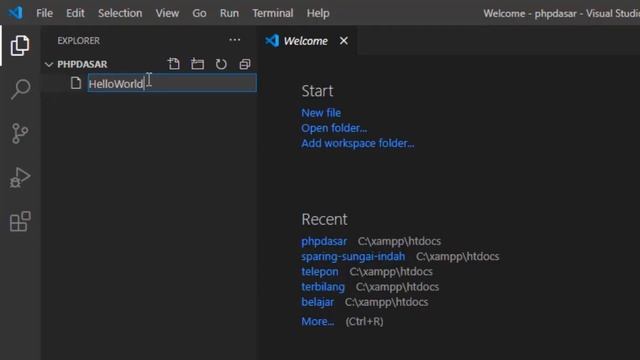Click the VS Code logo in the title bar
This screenshot has width=640, height=360.
(x=16, y=13)
